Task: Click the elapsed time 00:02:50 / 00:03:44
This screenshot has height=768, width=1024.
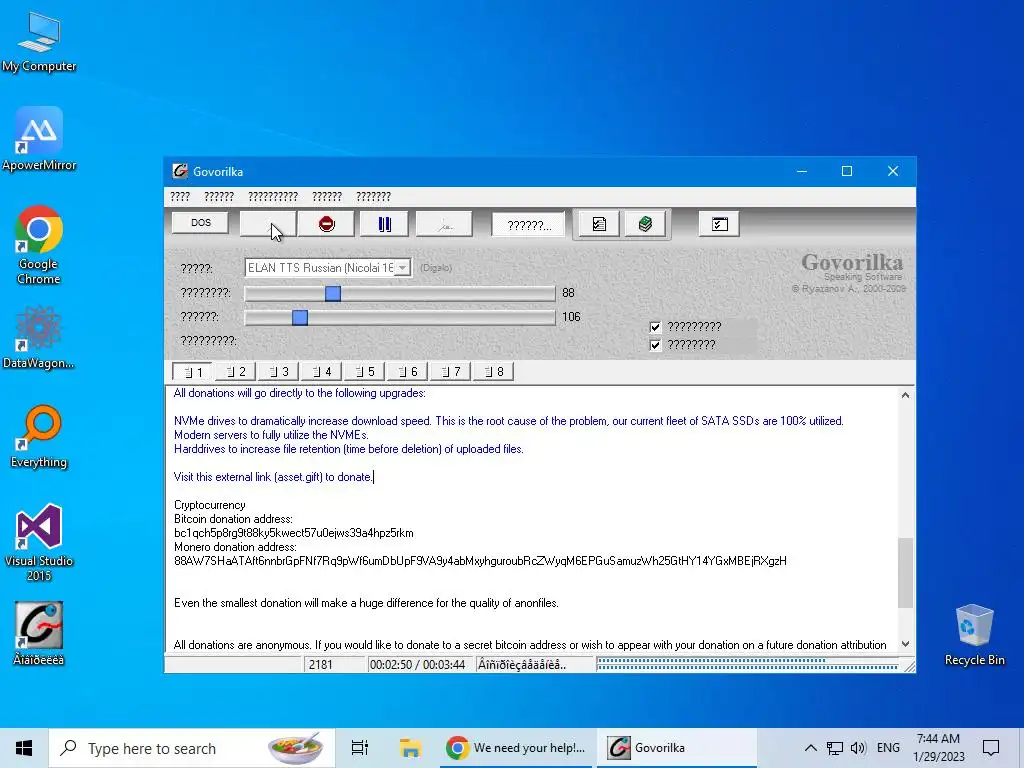Action: coord(417,665)
